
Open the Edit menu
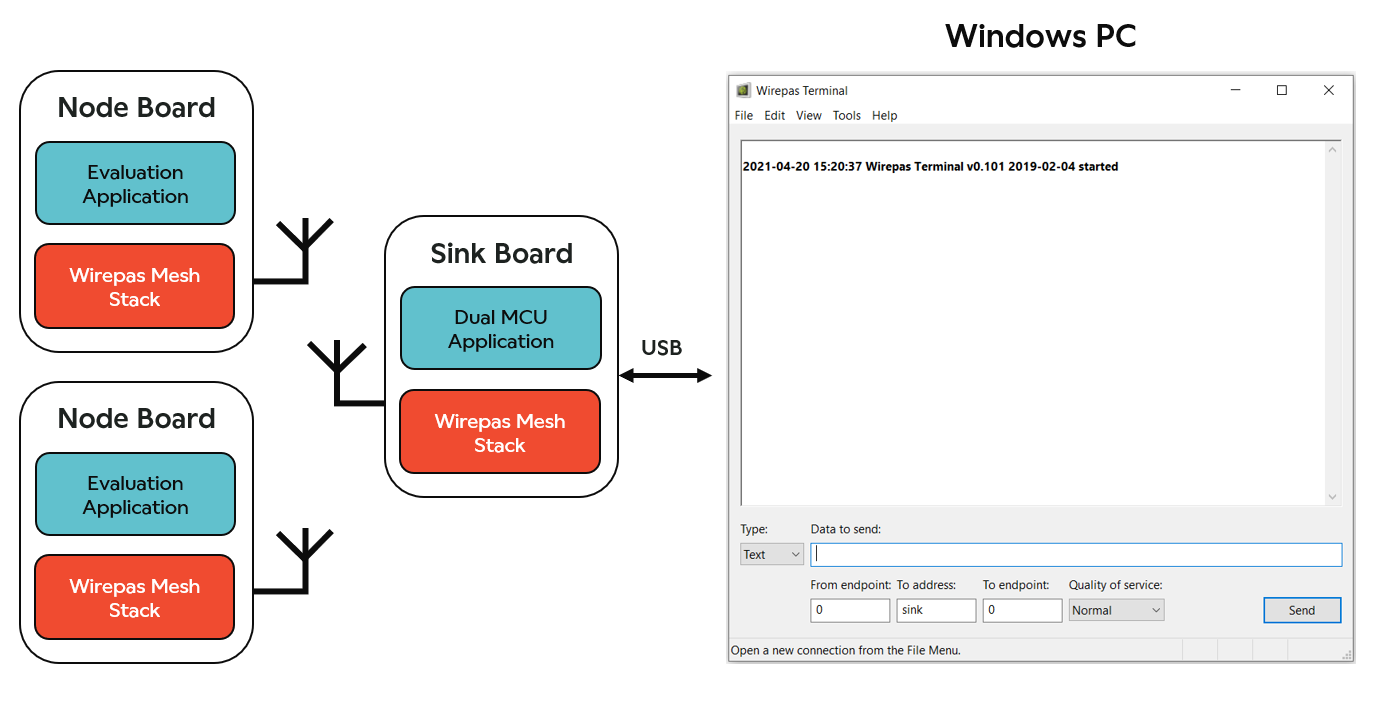[774, 115]
